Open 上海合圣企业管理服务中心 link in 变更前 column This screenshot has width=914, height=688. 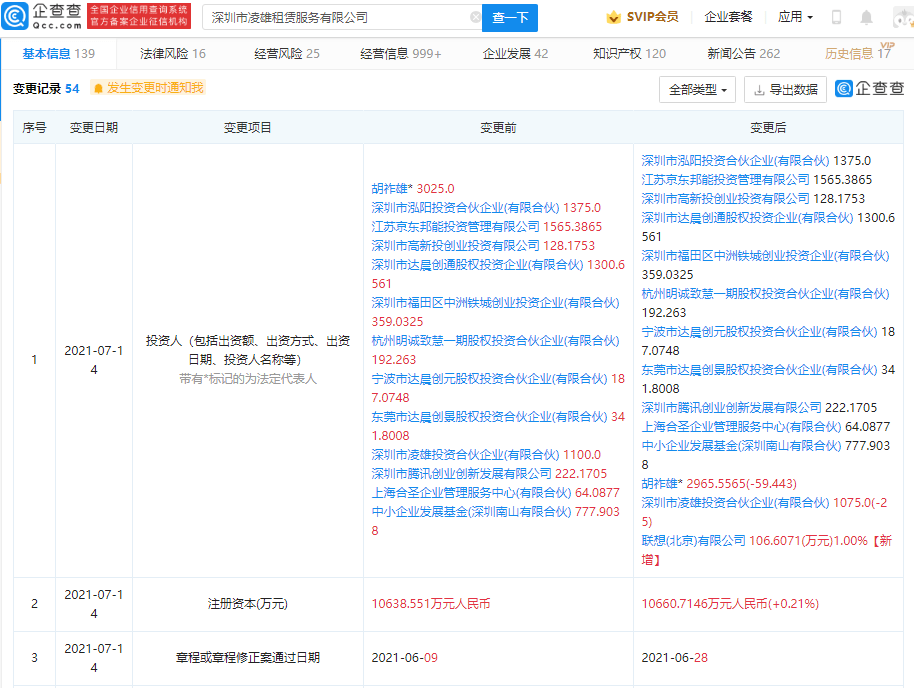(471, 493)
